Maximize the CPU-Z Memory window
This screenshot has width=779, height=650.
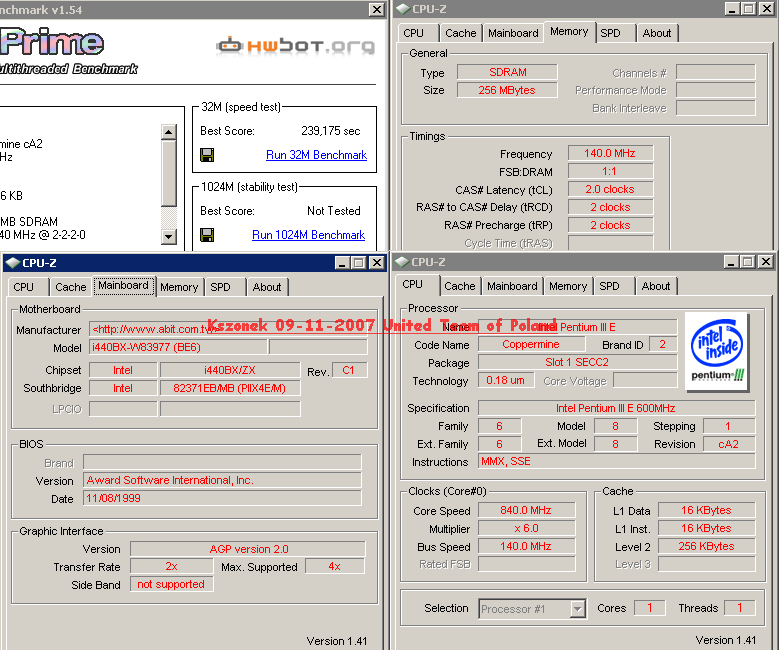pyautogui.click(x=749, y=9)
